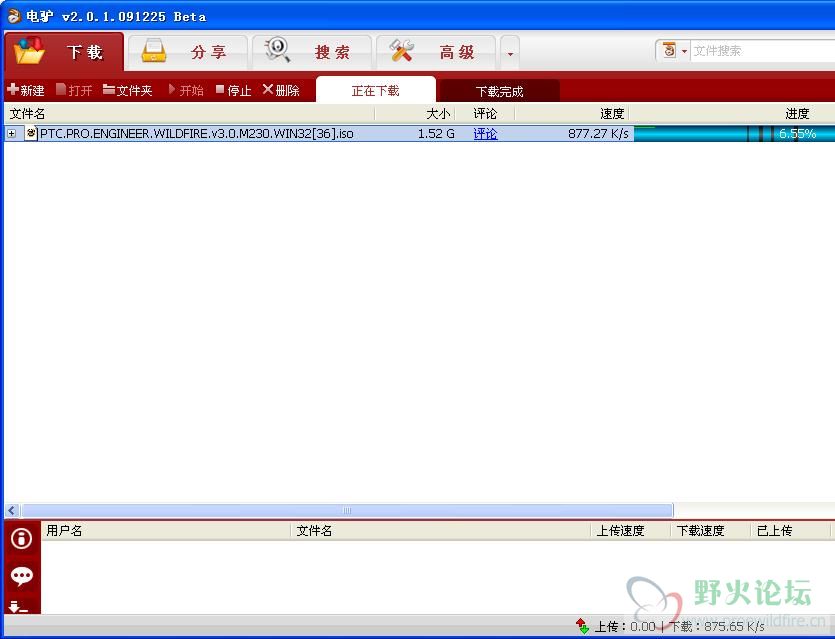Click 上传速度 column header
Viewport: 835px width, 639px height.
point(631,530)
